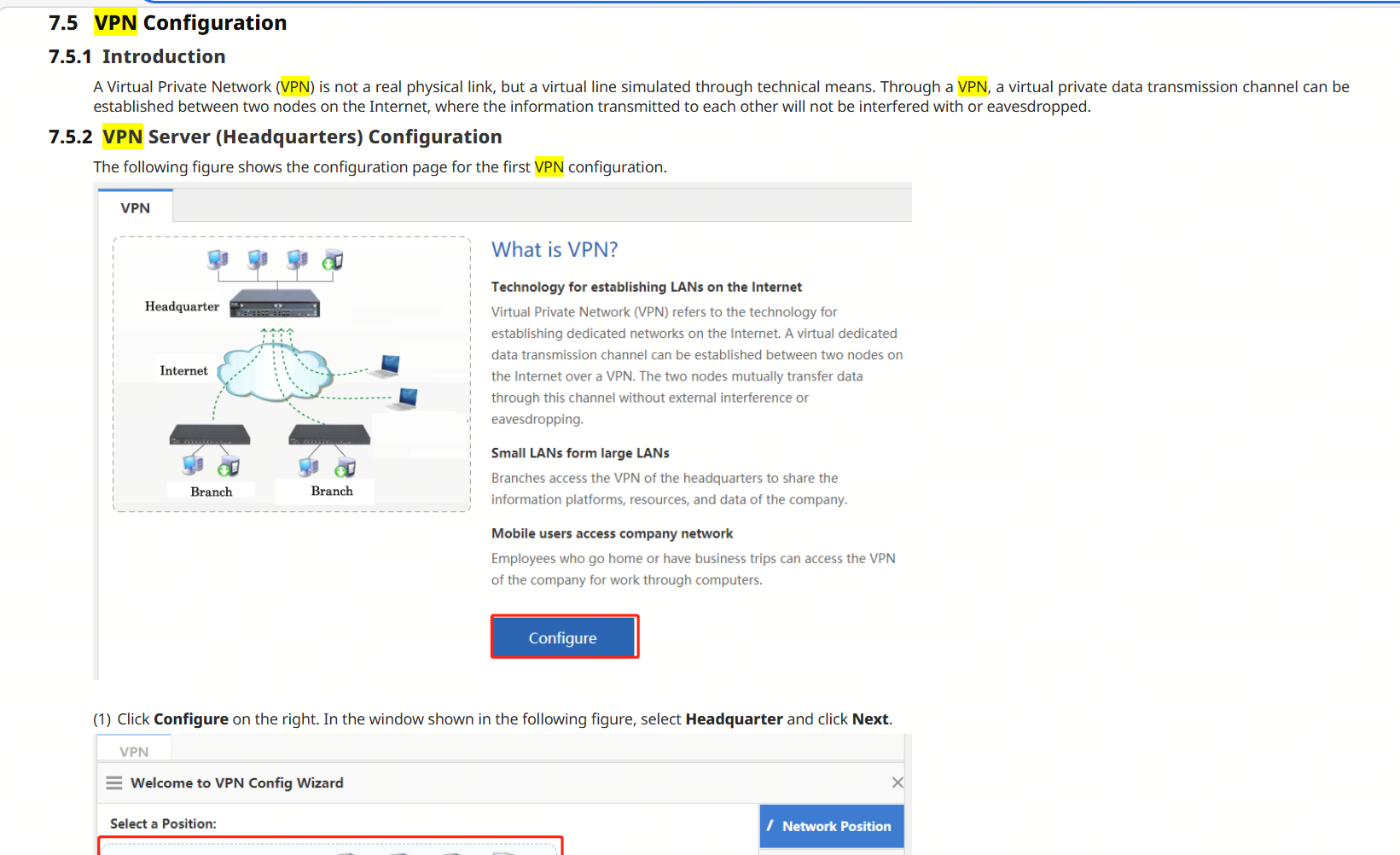This screenshot has height=855, width=1400.
Task: Click the upper laptop icon in the diagram
Action: point(389,365)
